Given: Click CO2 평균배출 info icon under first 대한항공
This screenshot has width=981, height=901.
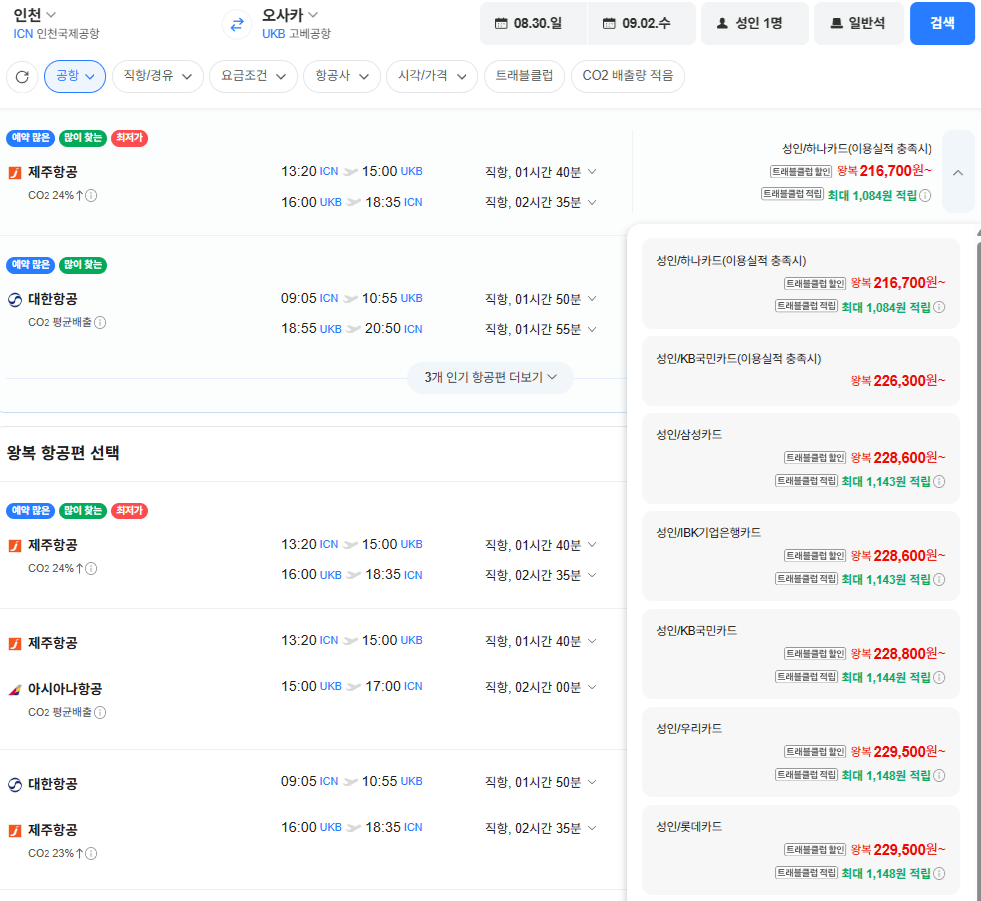Looking at the screenshot, I should pos(100,322).
